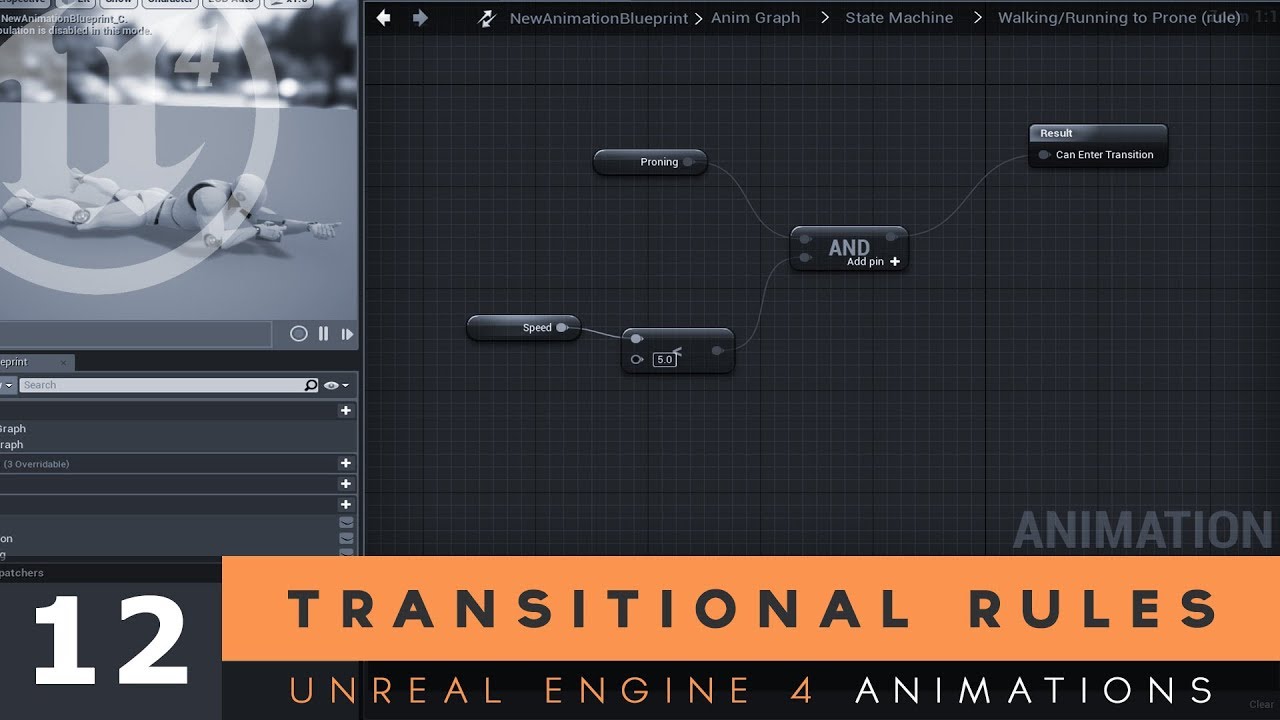The height and width of the screenshot is (720, 1280).
Task: Open NewAnimationBlueprint in the breadcrumb
Action: 600,18
